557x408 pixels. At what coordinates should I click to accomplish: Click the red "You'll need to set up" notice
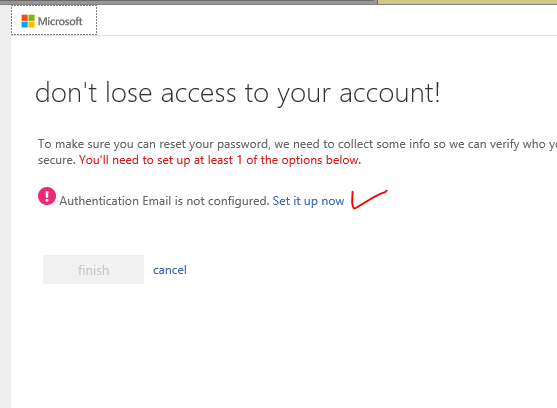220,160
